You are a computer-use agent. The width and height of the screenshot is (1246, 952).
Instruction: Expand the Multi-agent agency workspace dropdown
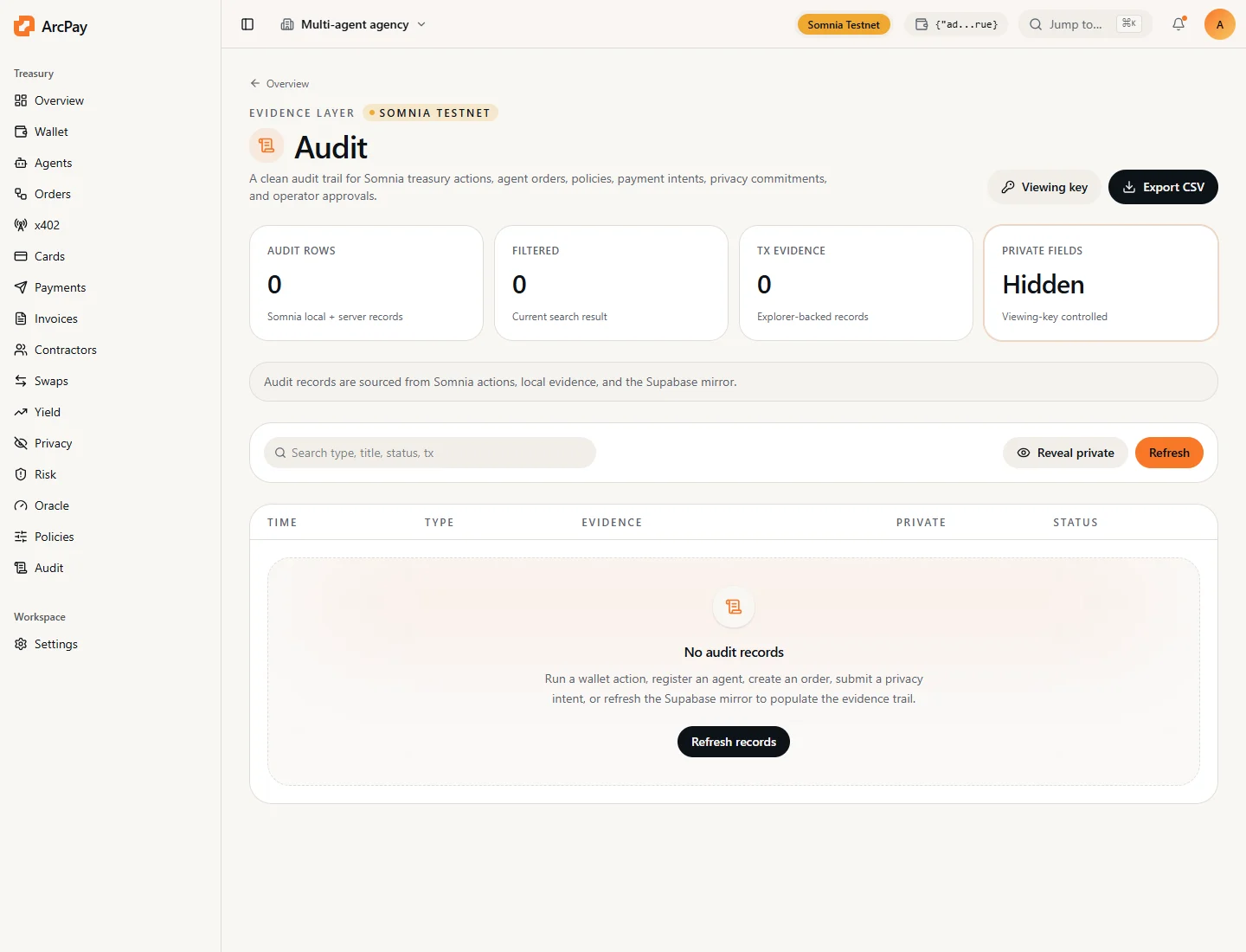(x=353, y=24)
